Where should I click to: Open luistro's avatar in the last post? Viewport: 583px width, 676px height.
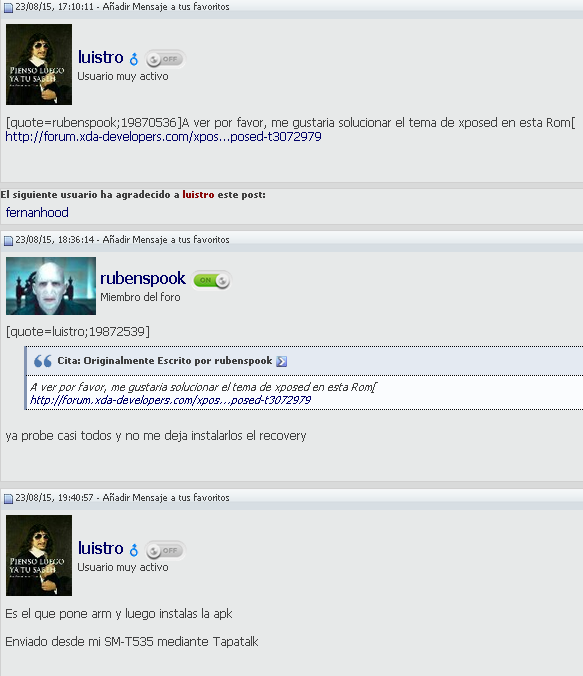[39, 555]
